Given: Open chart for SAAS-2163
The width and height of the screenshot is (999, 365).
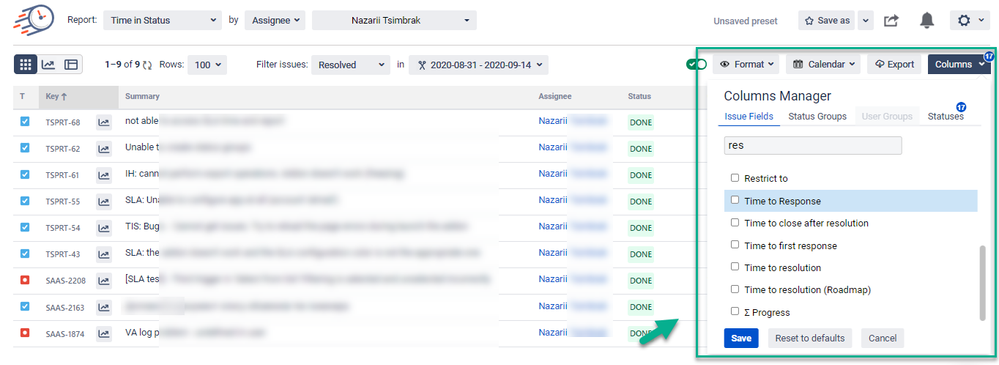Looking at the screenshot, I should click(103, 307).
